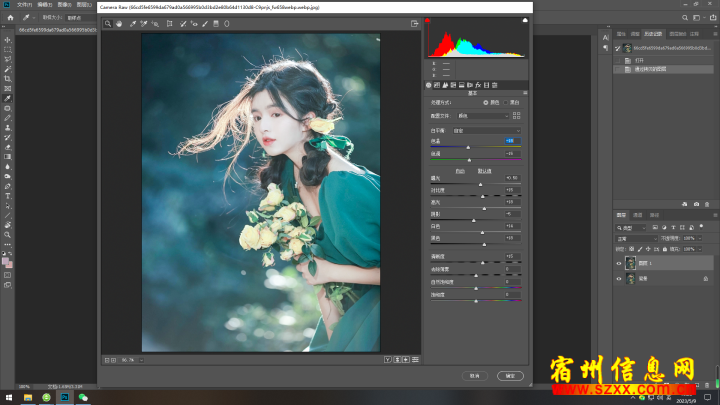Select the Graduated Filter tool
Screen dimensions: 720x405
[x=216, y=24]
